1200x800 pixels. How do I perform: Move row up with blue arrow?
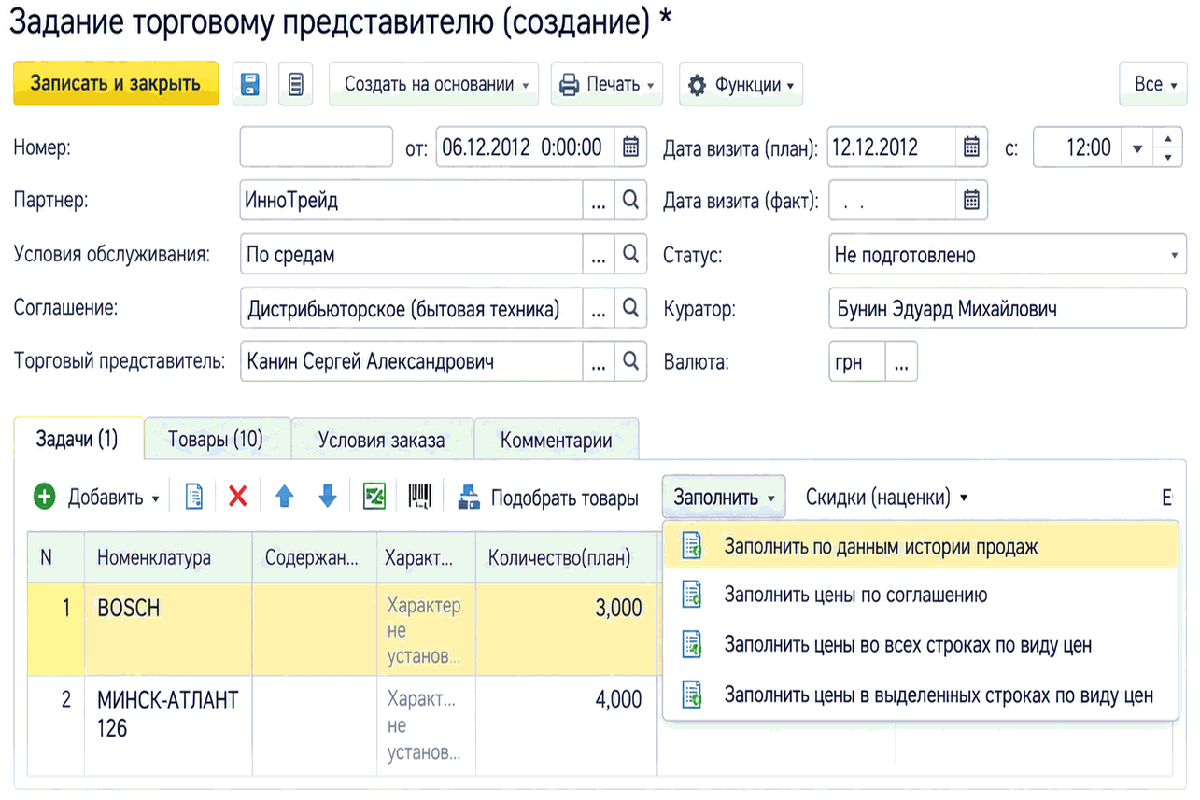[284, 496]
